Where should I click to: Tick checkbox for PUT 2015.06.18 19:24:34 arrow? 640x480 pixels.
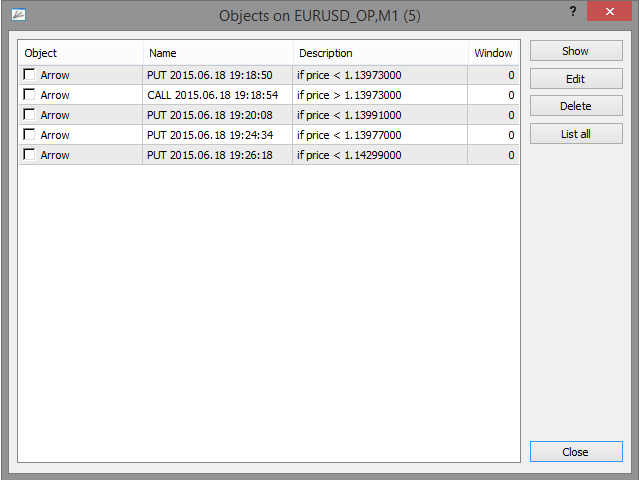[x=29, y=134]
